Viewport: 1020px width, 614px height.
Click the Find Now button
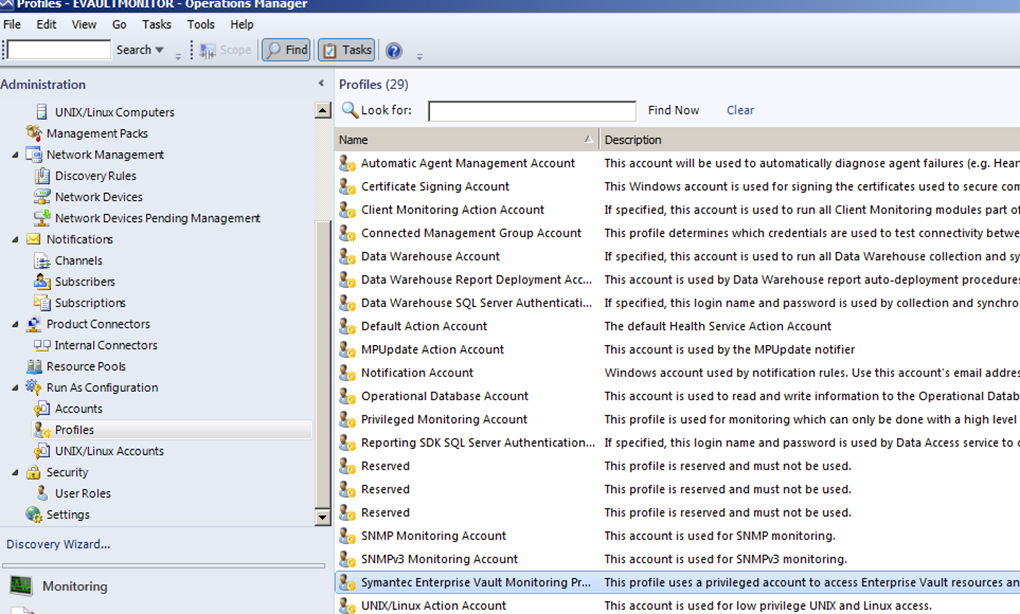click(x=673, y=110)
